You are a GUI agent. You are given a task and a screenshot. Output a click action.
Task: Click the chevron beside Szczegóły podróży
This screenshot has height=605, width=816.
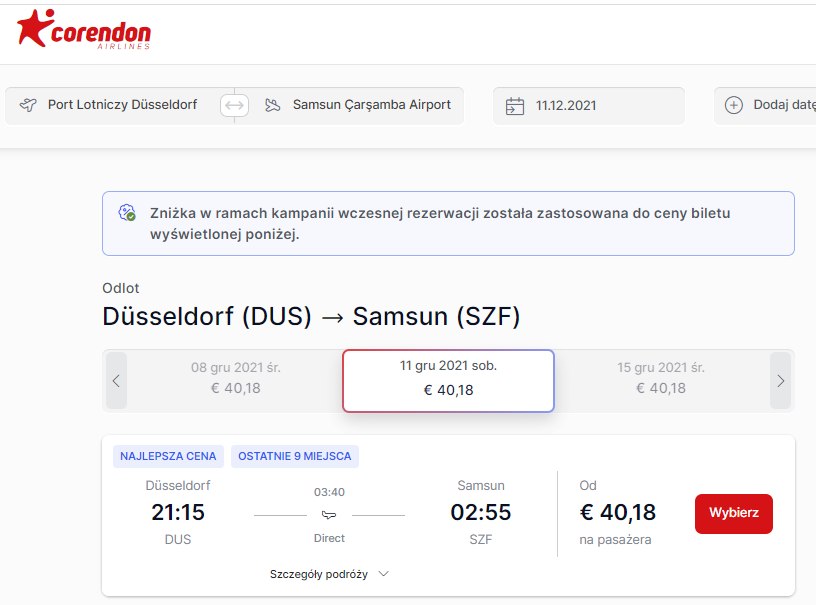384,574
